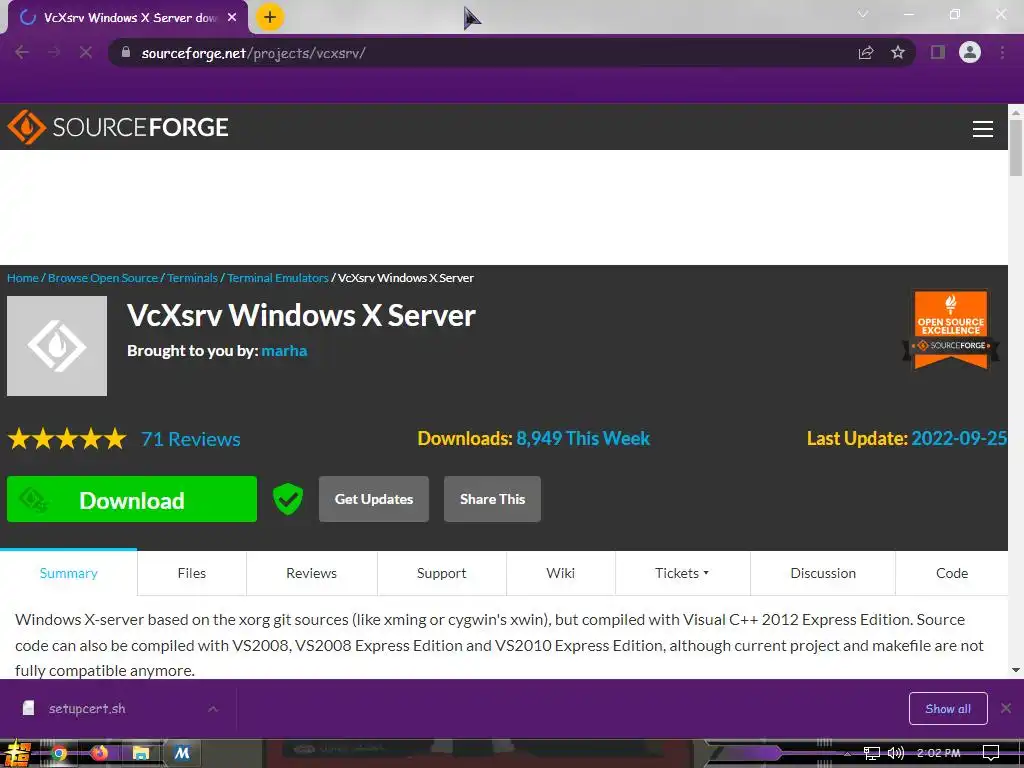Close the downloads bar

[x=1006, y=708]
